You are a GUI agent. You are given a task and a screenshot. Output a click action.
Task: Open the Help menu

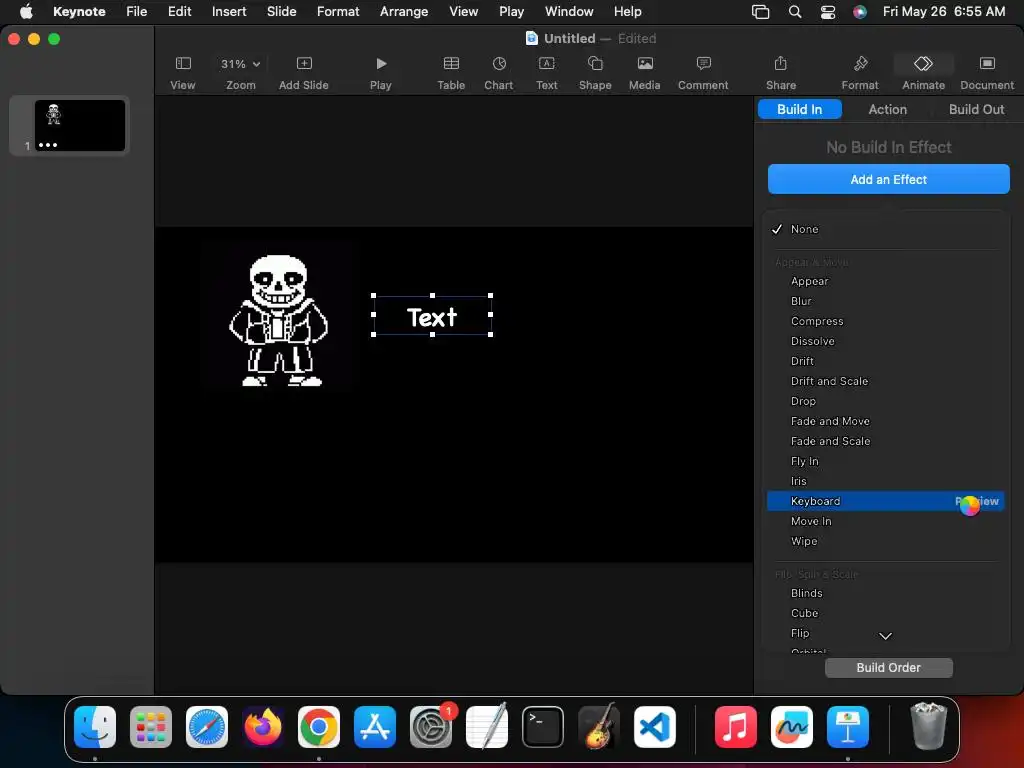628,12
